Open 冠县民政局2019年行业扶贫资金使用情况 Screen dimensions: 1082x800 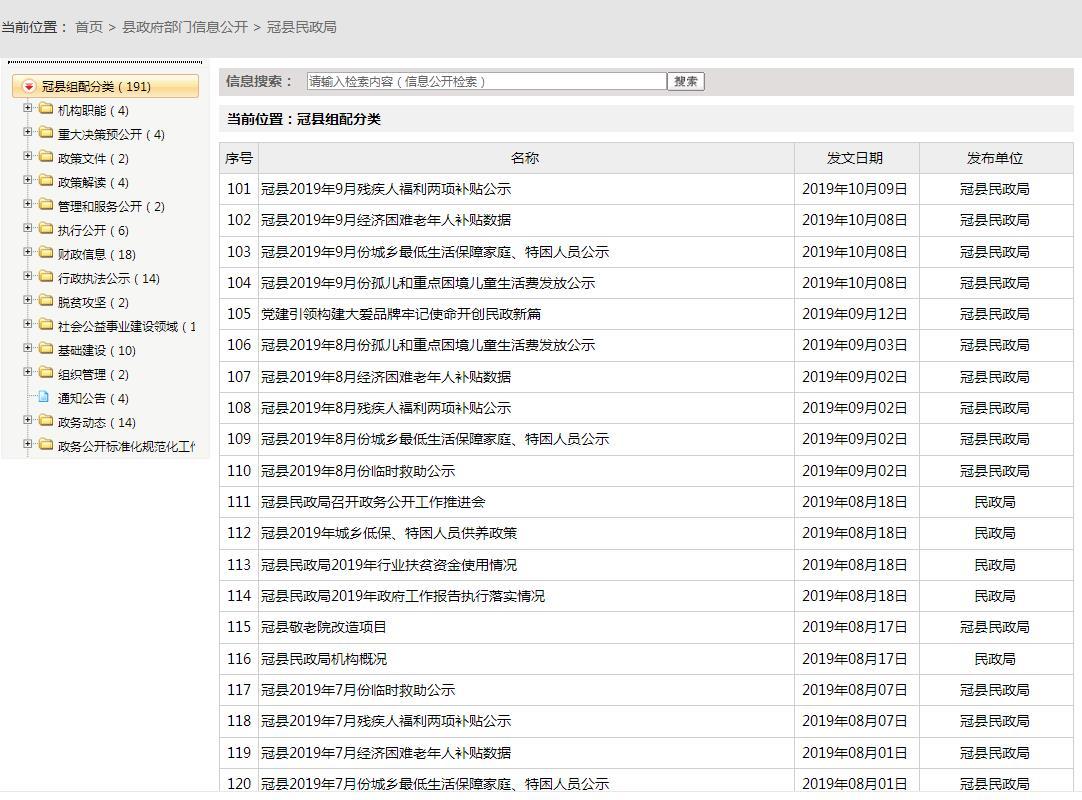click(x=389, y=565)
